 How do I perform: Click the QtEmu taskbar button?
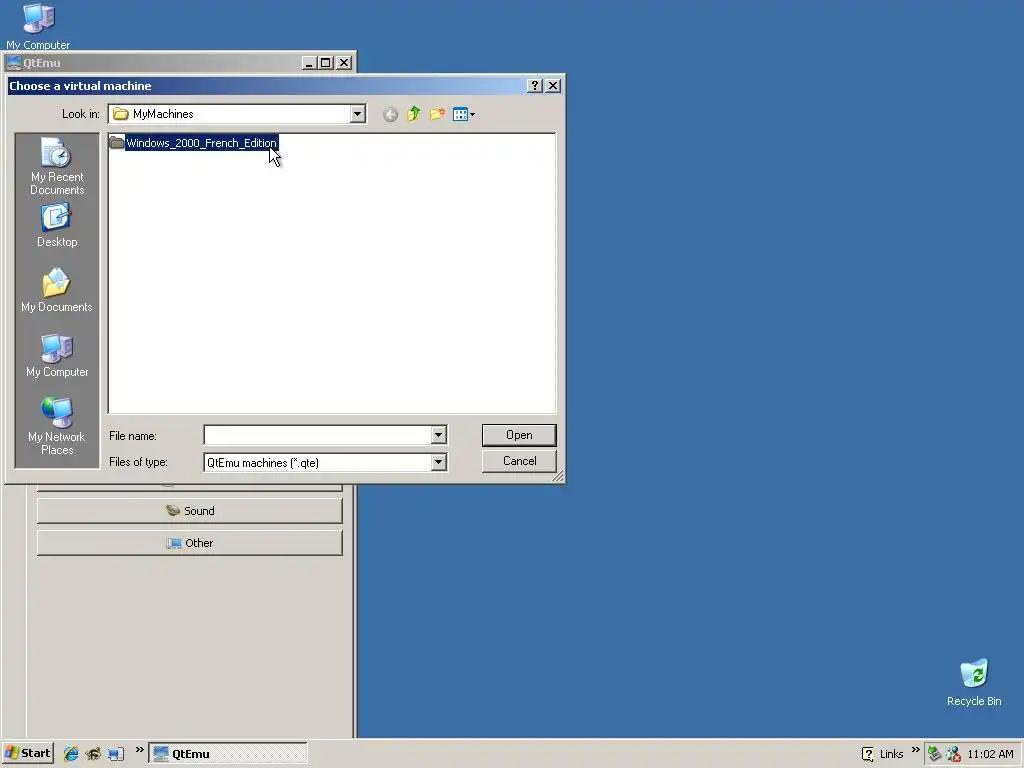click(x=228, y=754)
